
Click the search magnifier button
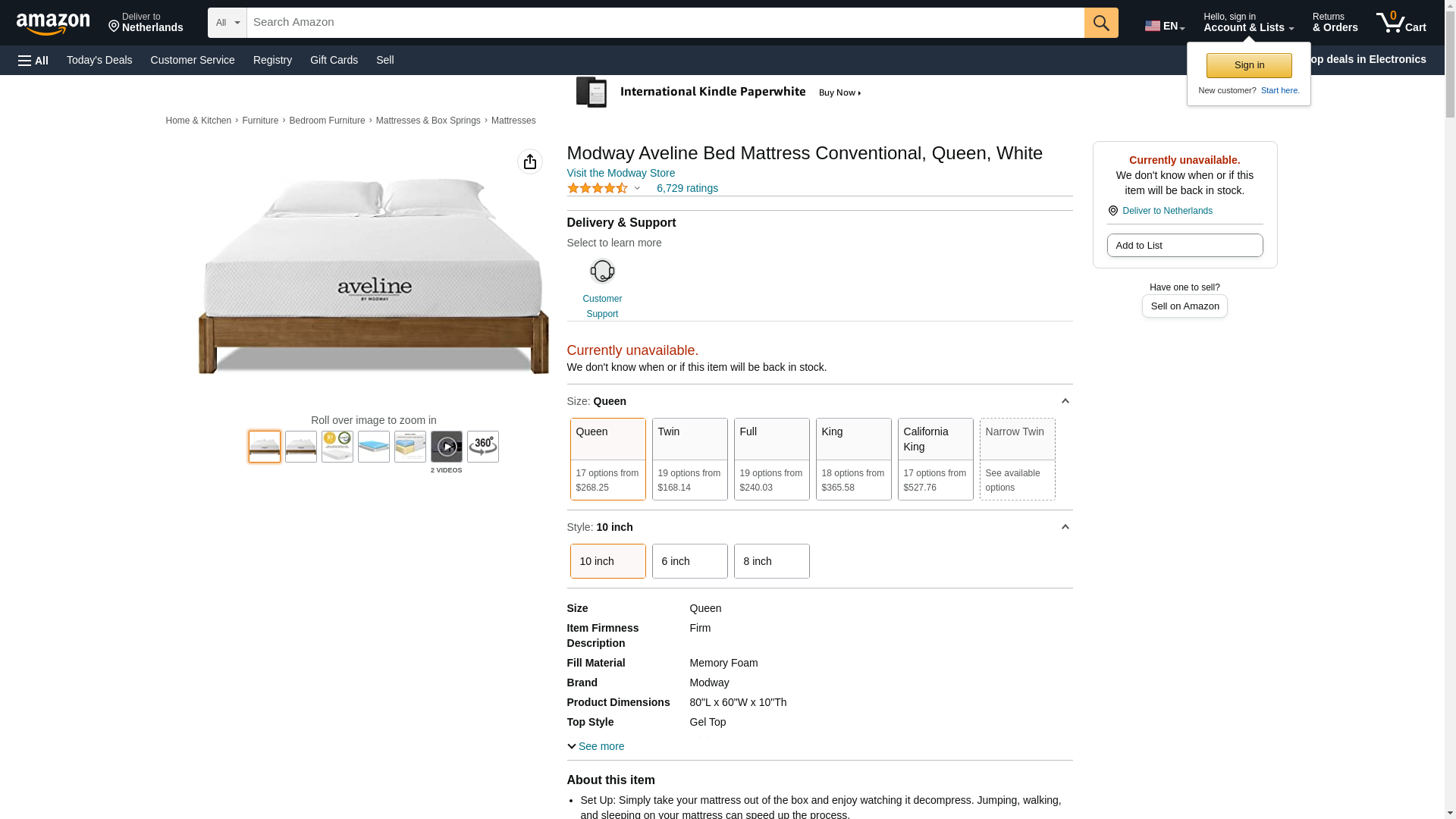click(x=1101, y=23)
